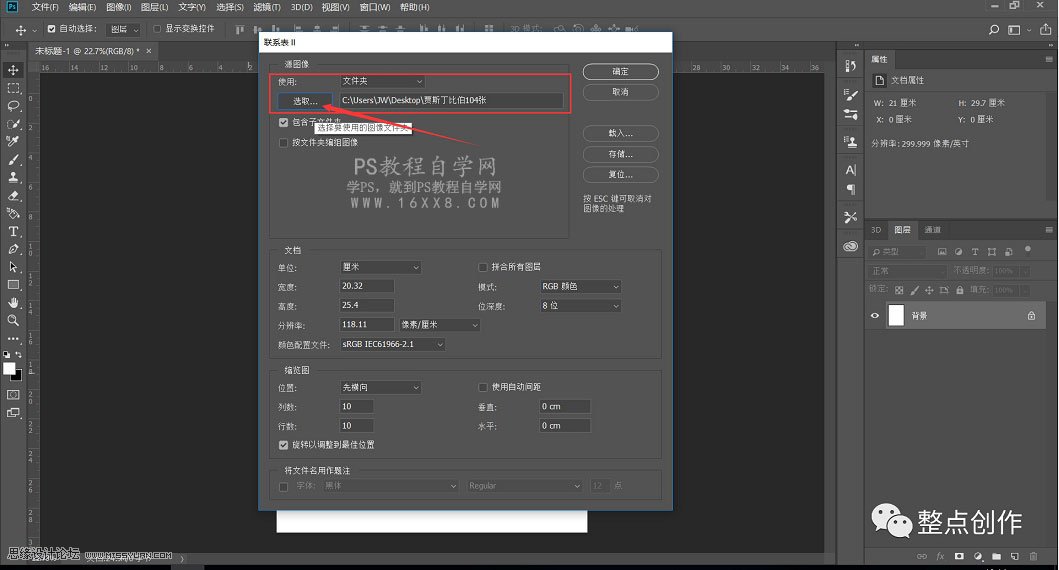Click the 分辨率 118.11 input field
Image resolution: width=1059 pixels, height=570 pixels.
point(367,325)
